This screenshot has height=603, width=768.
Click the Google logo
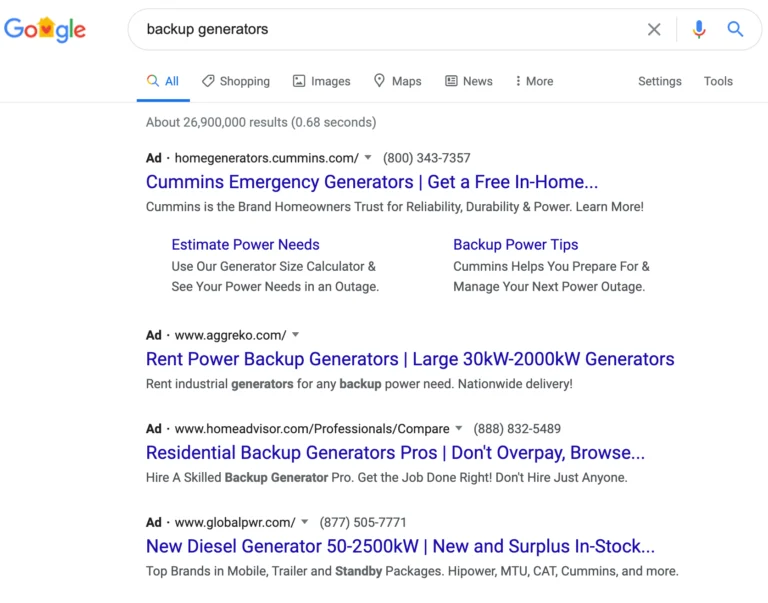45,29
